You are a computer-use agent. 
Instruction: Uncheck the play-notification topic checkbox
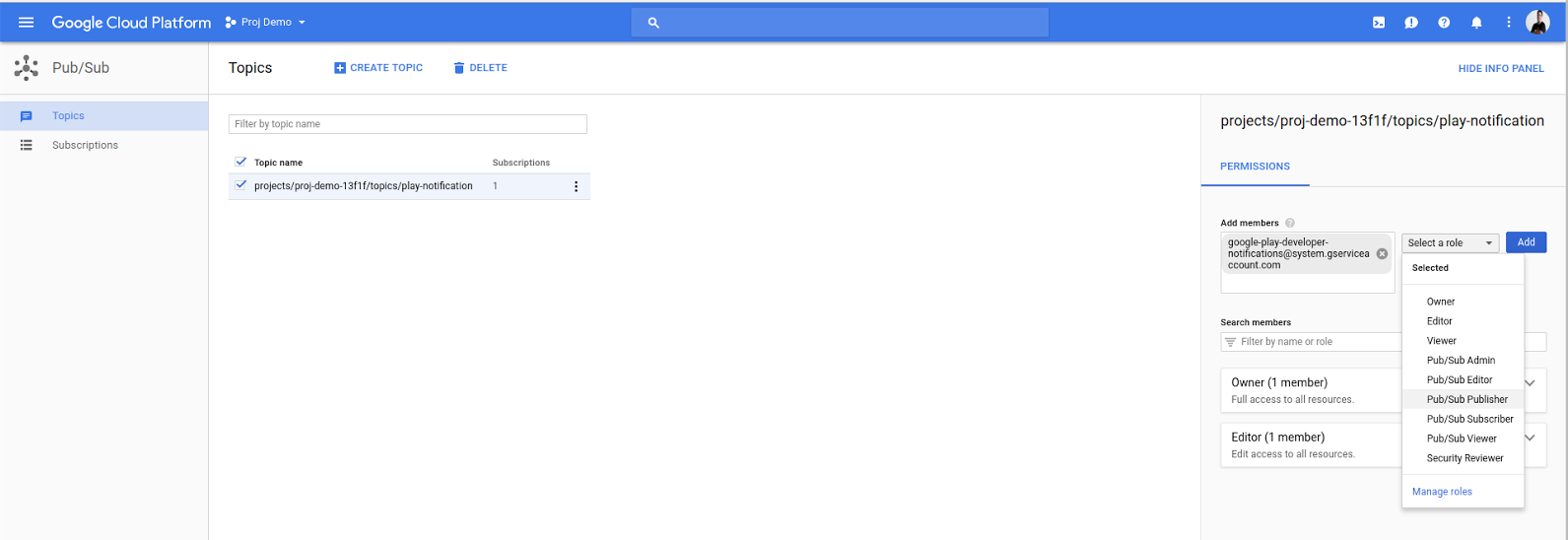point(240,185)
